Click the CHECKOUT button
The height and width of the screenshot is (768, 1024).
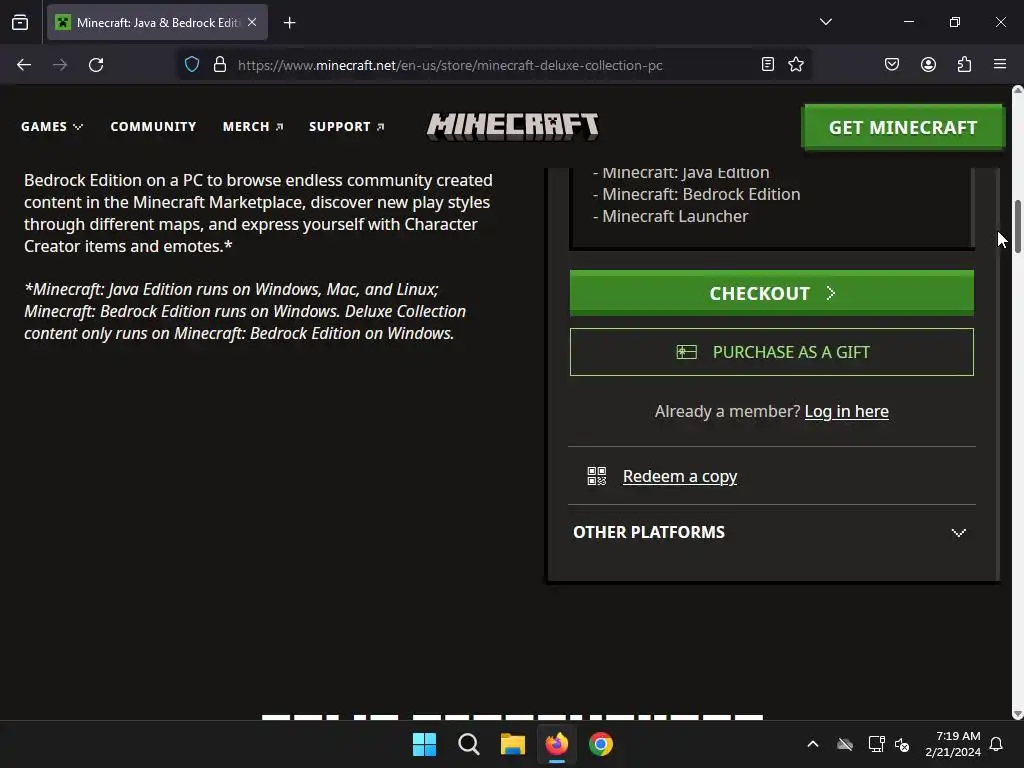point(771,293)
